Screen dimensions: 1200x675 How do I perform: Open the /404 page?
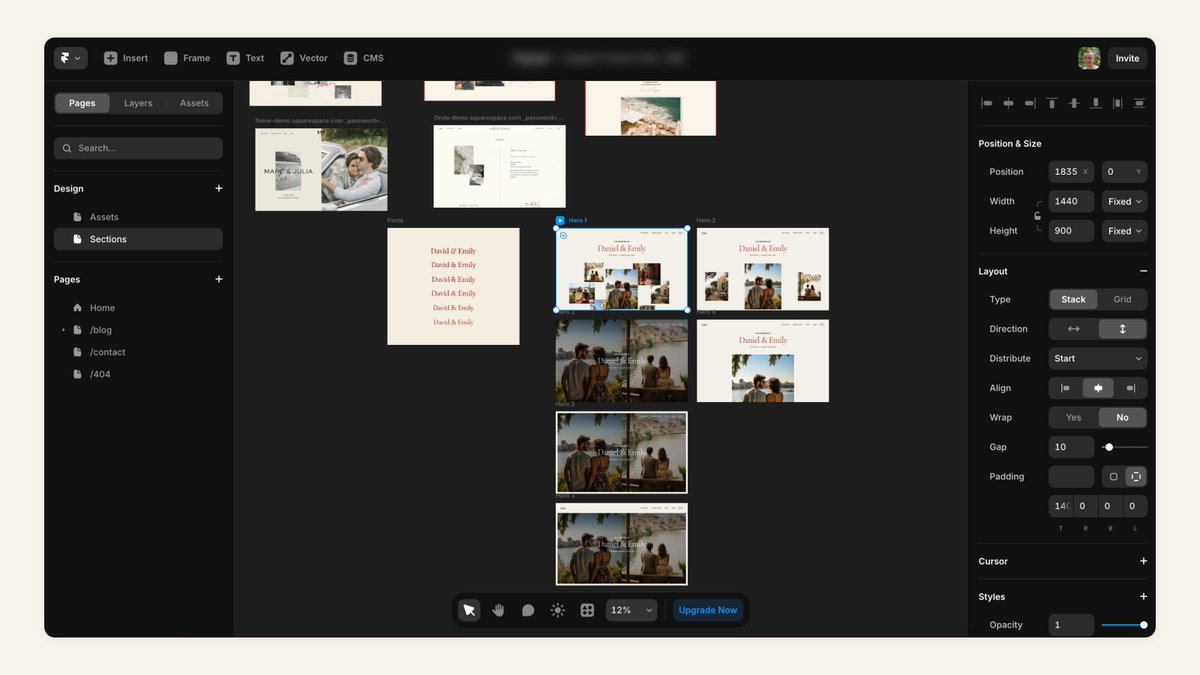click(x=138, y=374)
